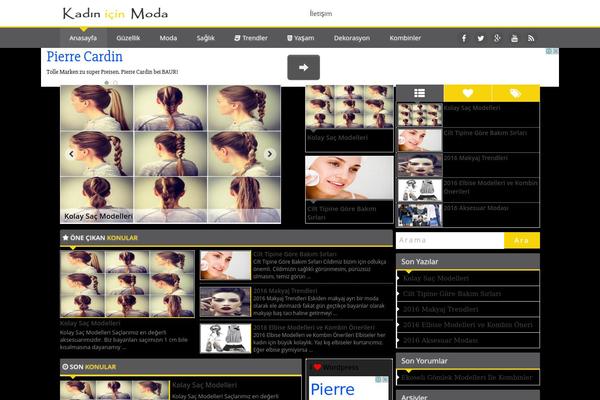Open Cilt Tipine Göre Bakım Sırları face card
The image size is (600, 400).
coord(349,189)
